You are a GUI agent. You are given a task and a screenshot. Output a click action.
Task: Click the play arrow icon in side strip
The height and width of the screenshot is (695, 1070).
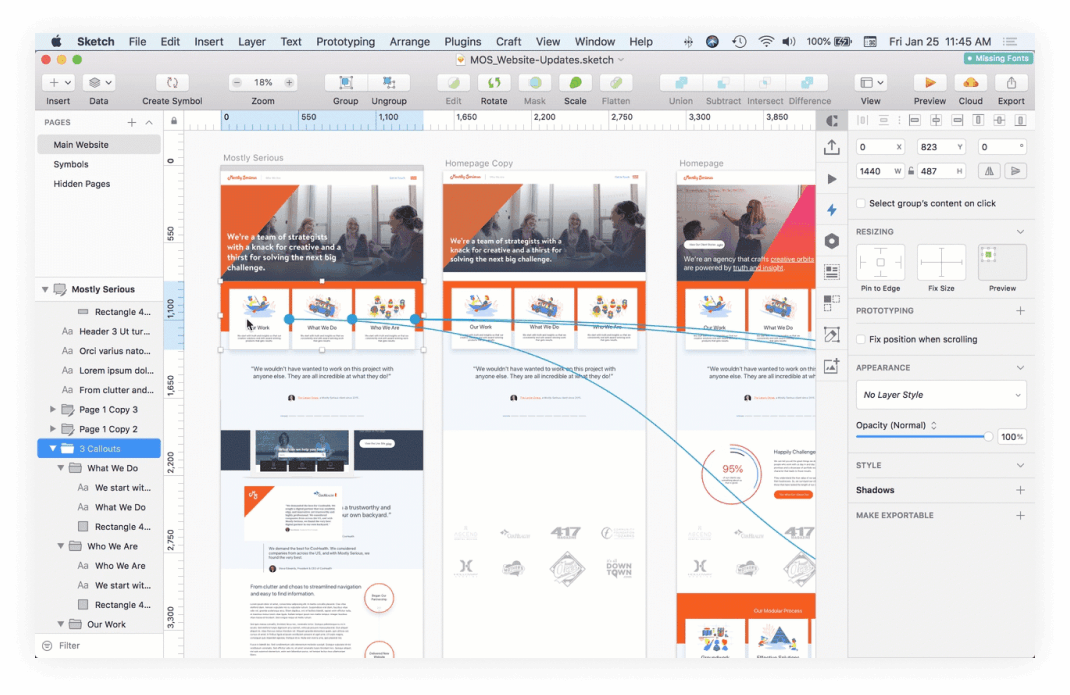(831, 179)
